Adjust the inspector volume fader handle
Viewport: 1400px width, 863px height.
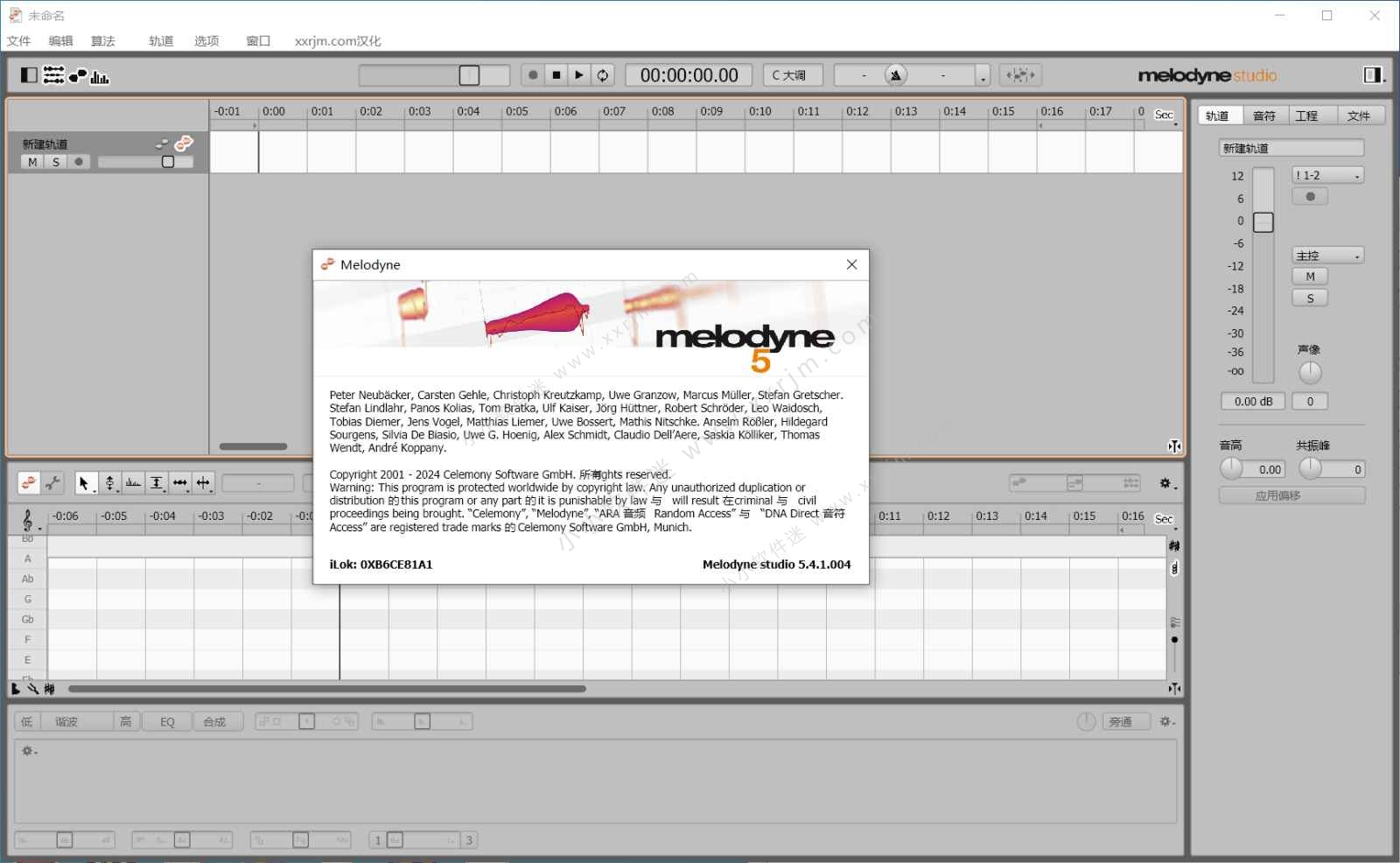(1263, 222)
